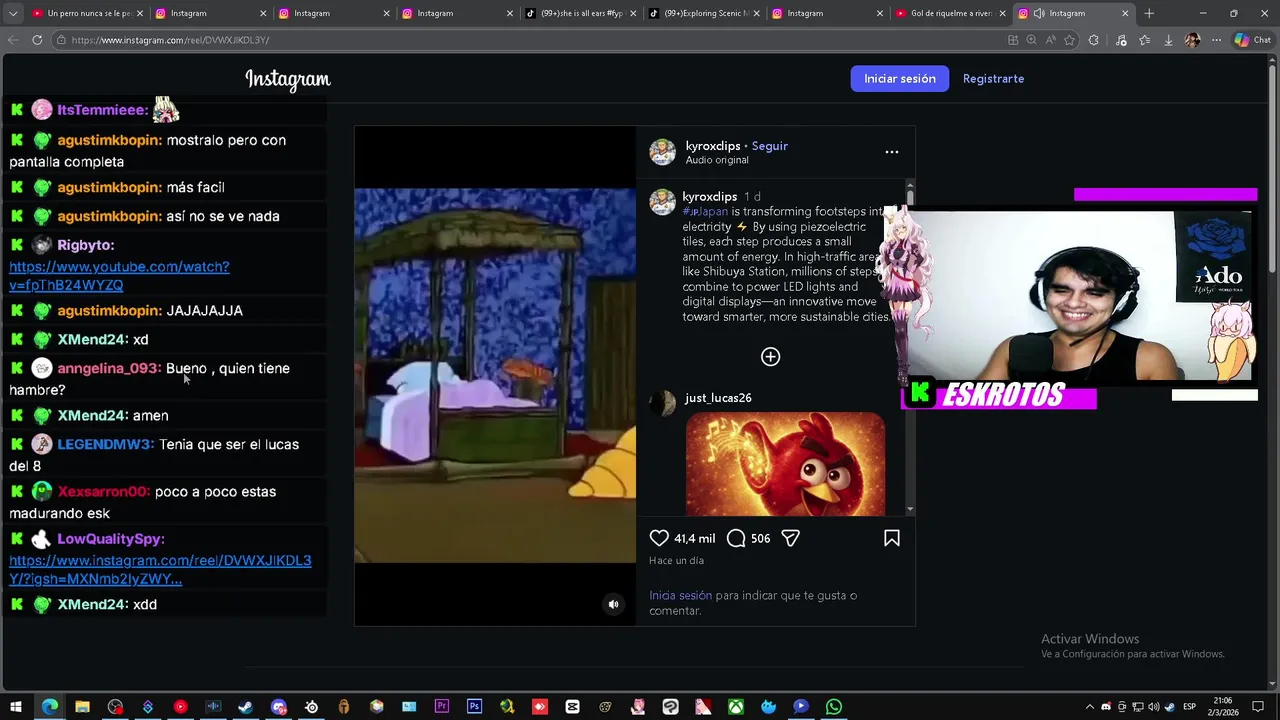Open the red Angry Bird GIF comment
The image size is (1280, 720).
785,464
